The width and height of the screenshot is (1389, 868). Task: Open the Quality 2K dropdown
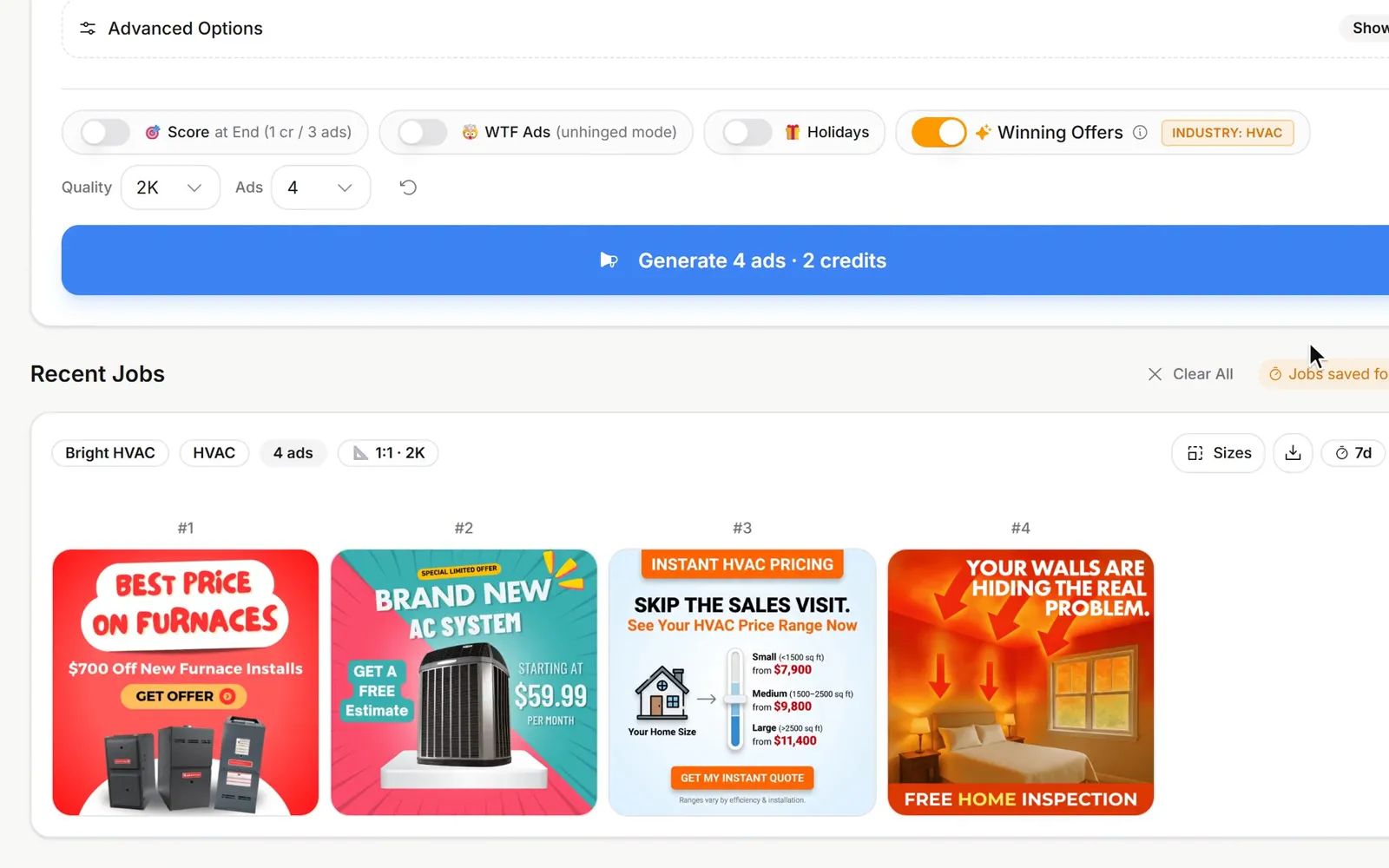(170, 187)
